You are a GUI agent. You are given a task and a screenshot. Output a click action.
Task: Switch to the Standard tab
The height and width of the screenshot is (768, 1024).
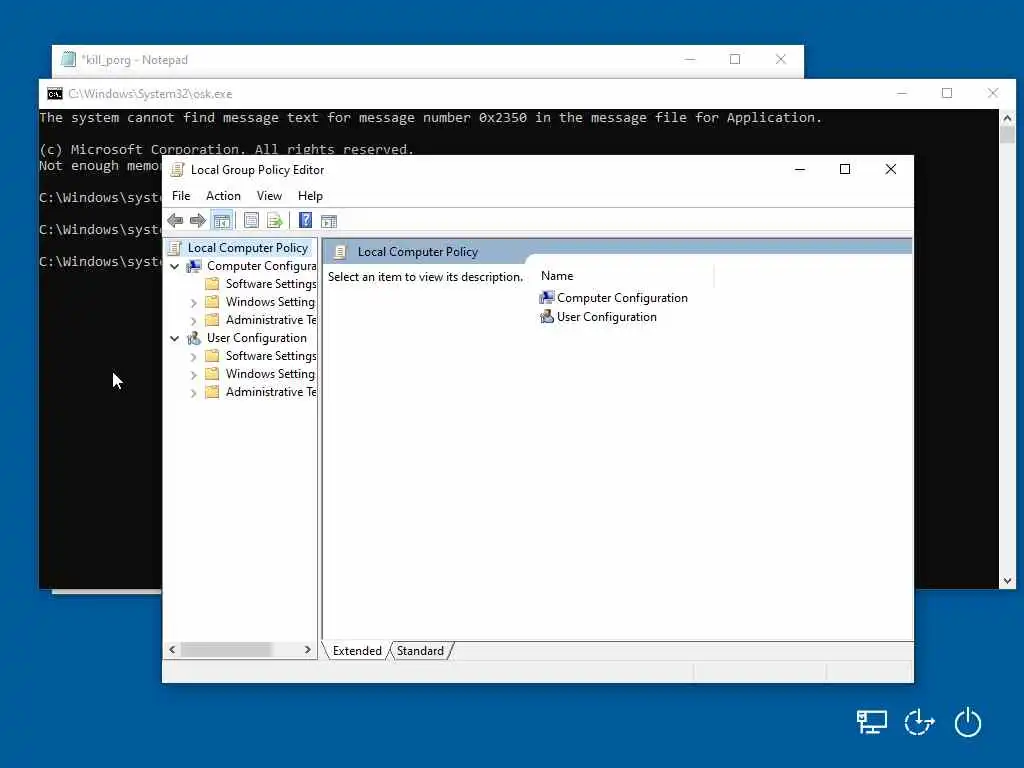tap(420, 651)
